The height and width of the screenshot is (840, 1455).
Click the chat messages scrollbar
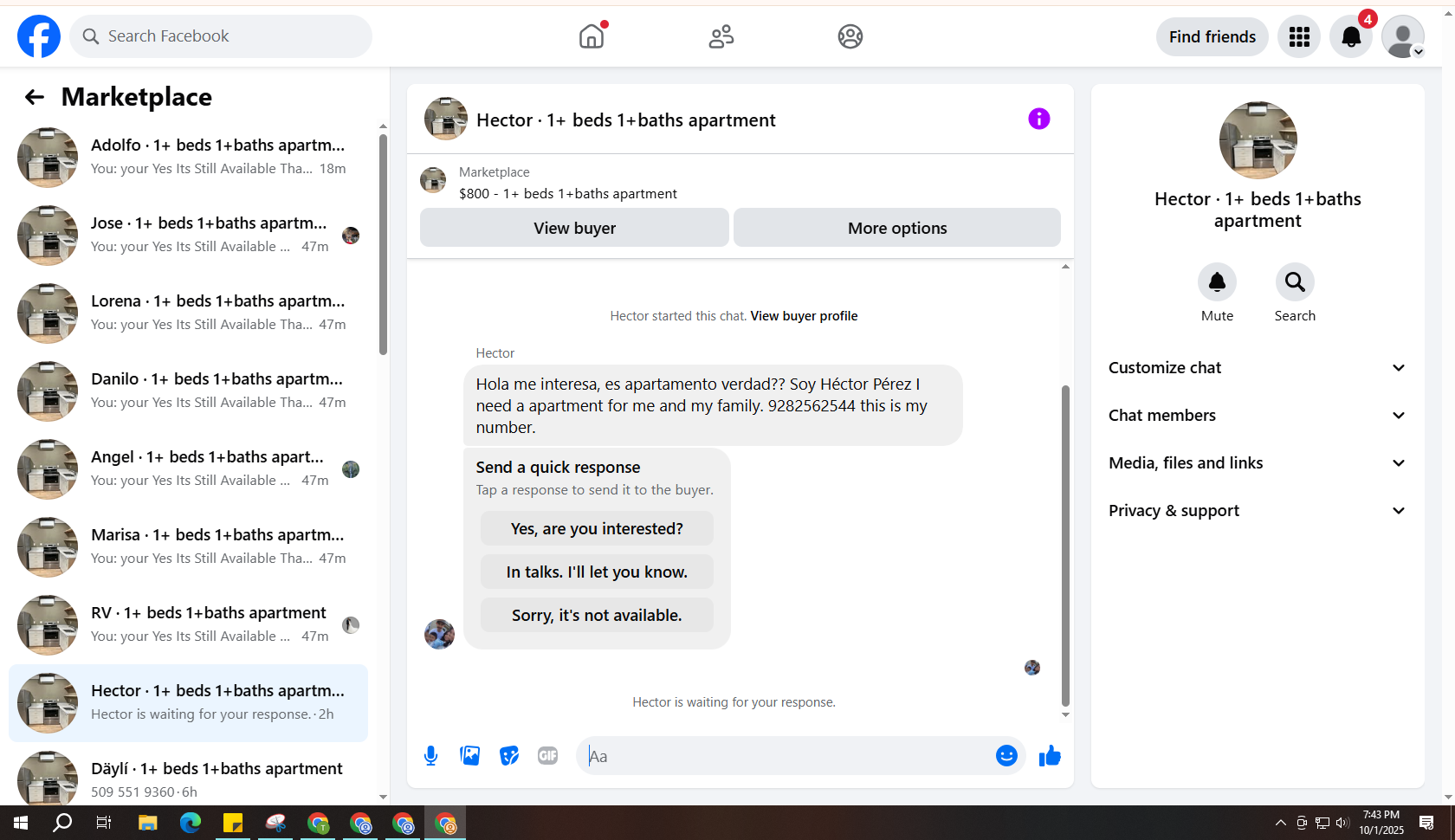1065,546
